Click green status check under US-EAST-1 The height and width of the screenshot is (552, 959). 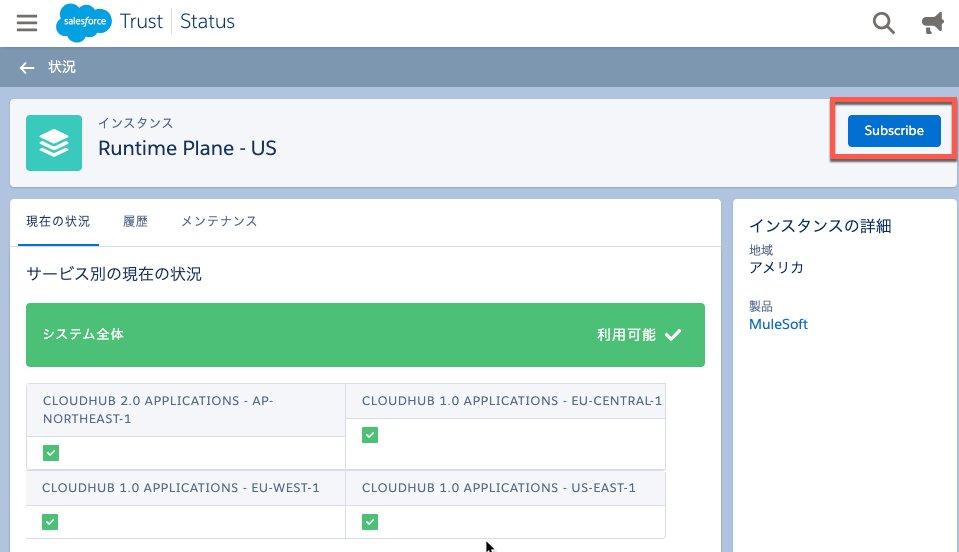click(370, 522)
